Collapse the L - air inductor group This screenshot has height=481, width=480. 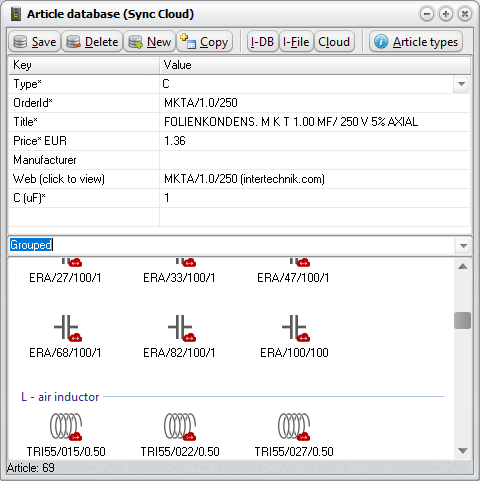point(60,397)
